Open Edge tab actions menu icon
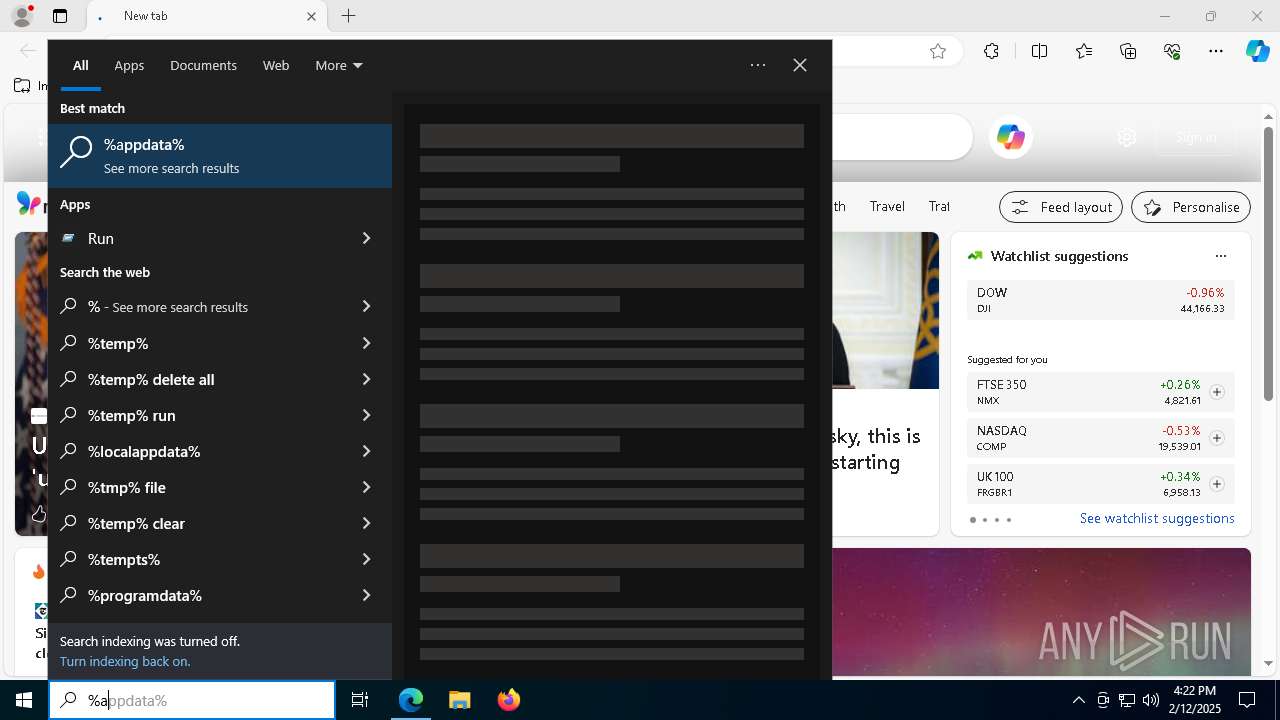The height and width of the screenshot is (720, 1280). point(60,16)
